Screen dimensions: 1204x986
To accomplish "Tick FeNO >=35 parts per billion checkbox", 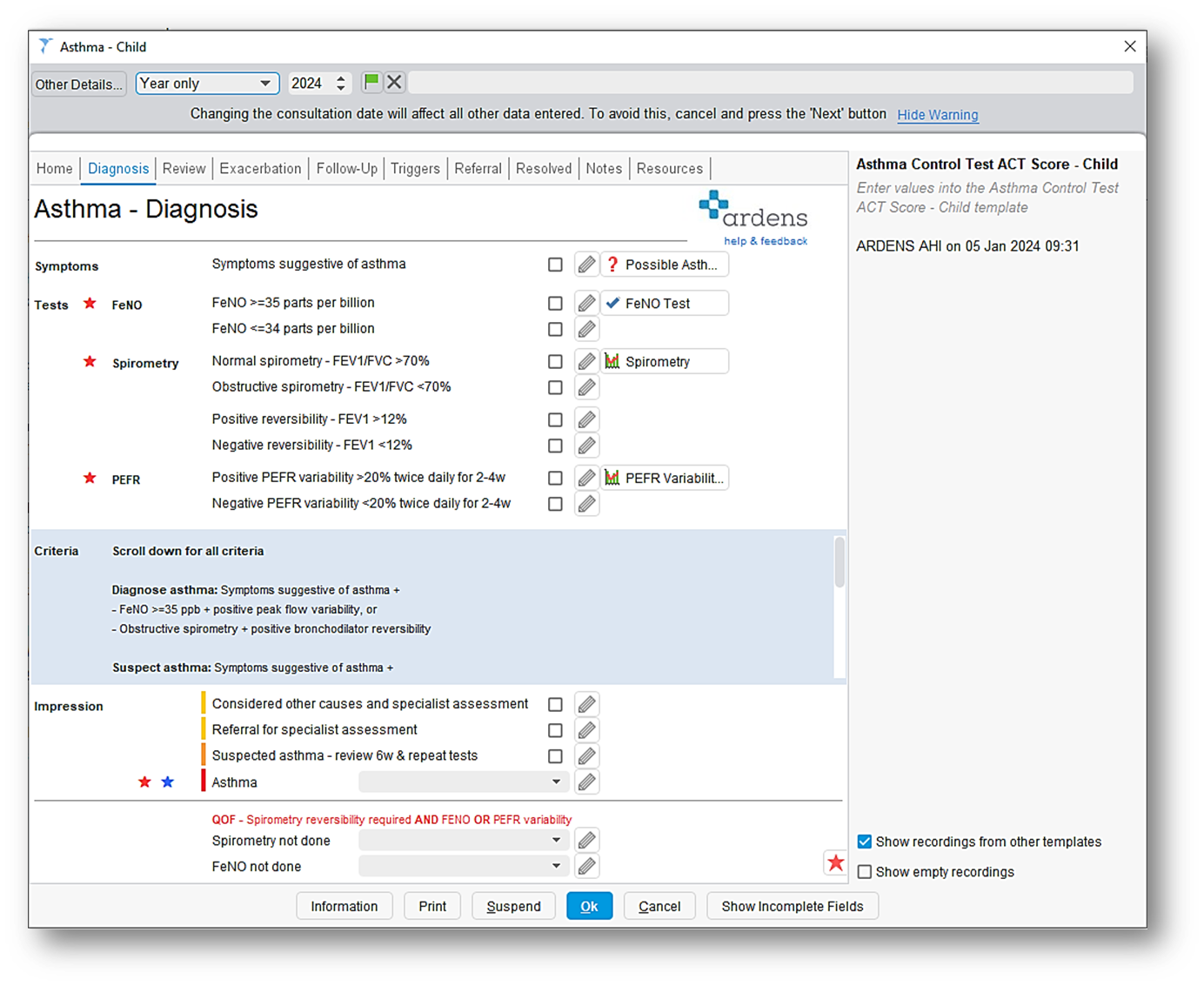I will (555, 303).
